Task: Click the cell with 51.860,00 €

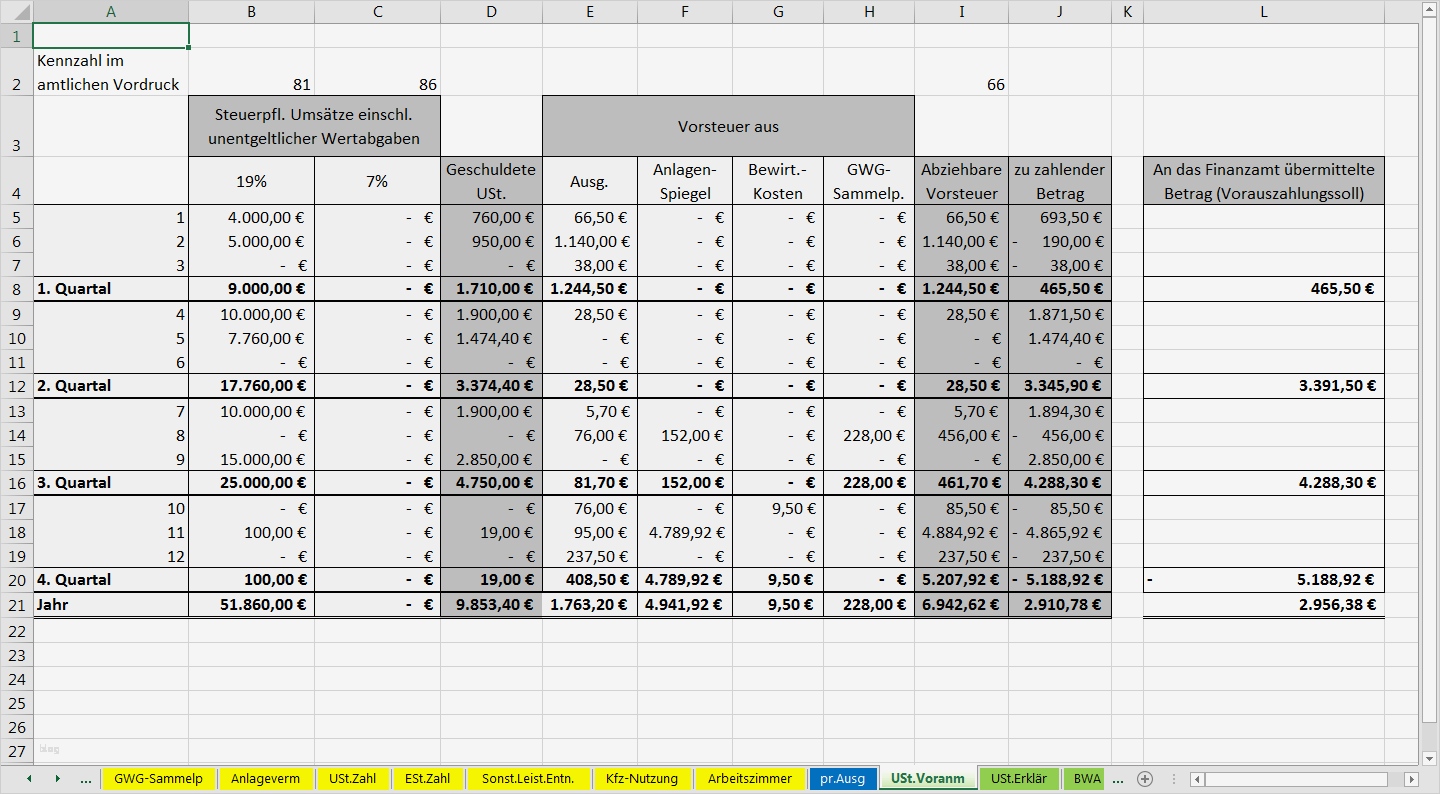Action: (x=251, y=605)
